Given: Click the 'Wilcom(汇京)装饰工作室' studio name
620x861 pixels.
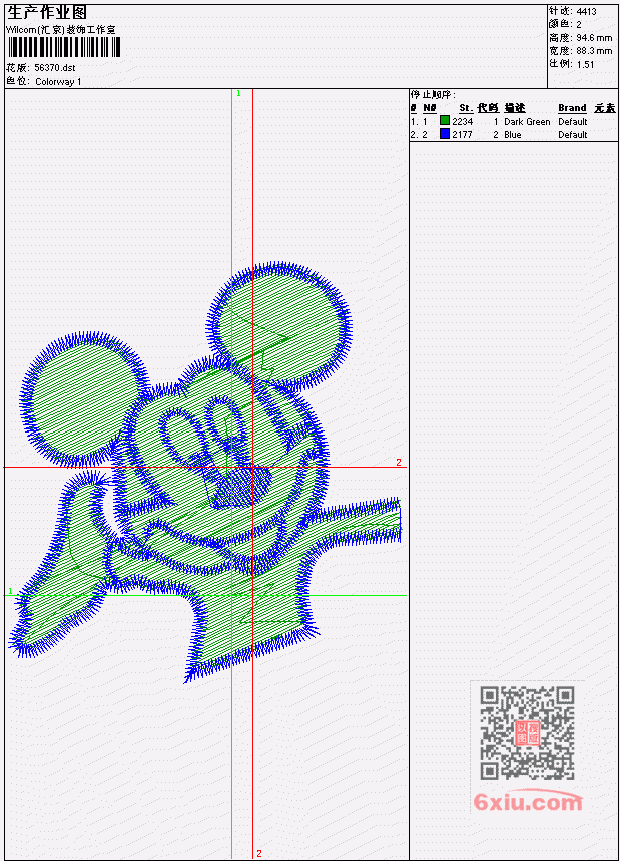Looking at the screenshot, I should (60, 30).
